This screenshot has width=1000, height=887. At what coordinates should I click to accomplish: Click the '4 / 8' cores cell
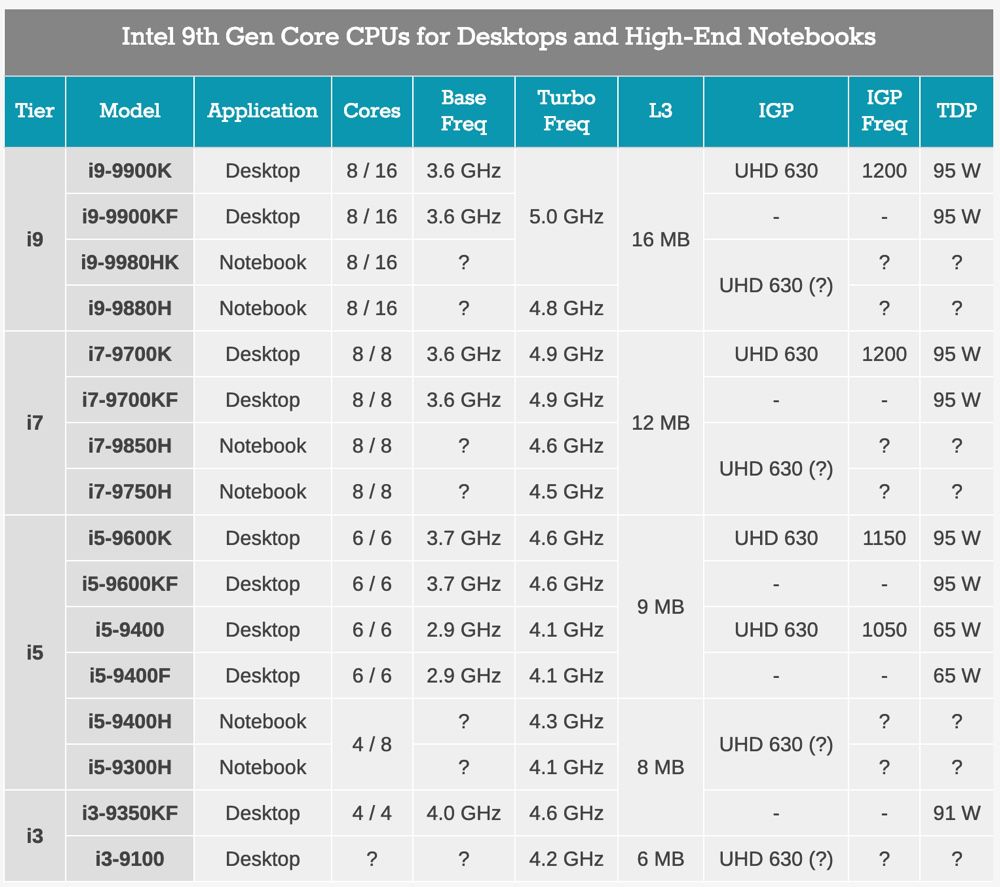point(372,744)
